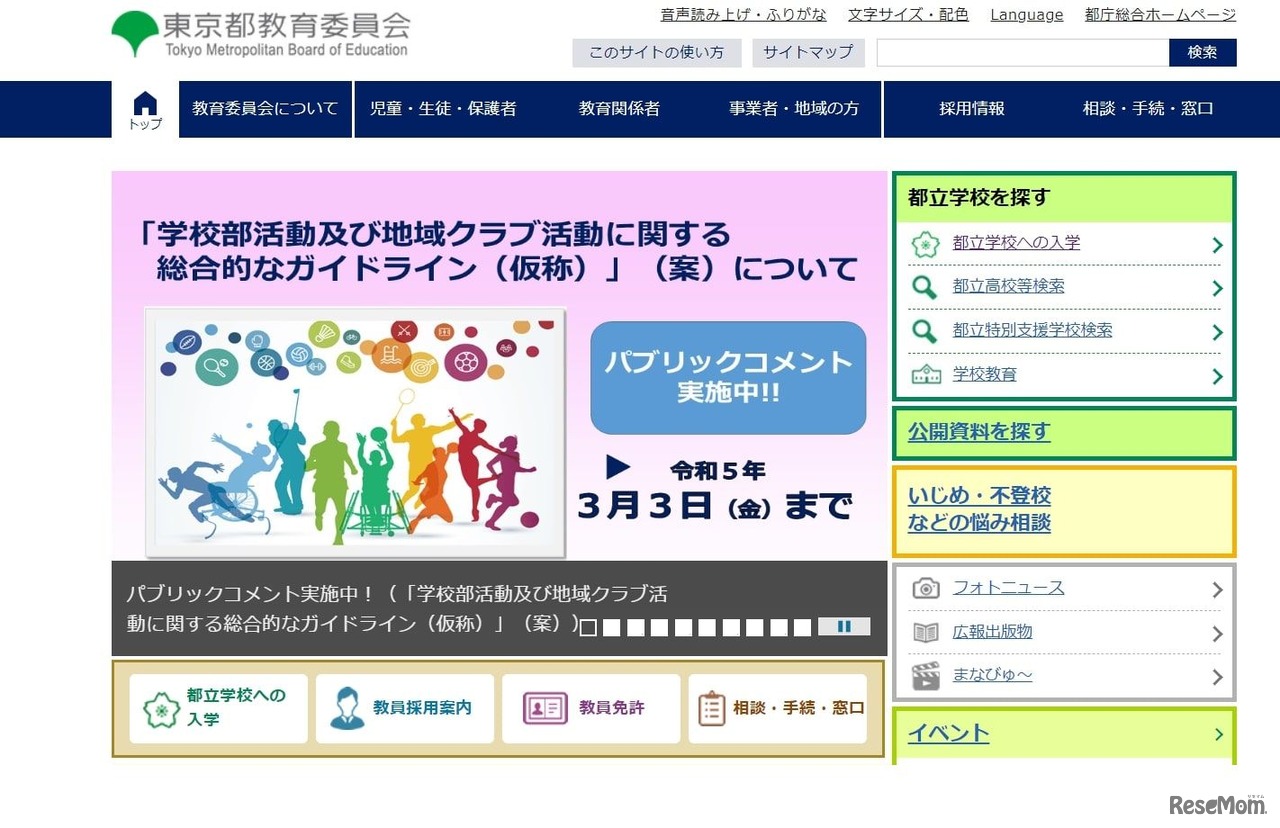Click the トップ home icon
Screen dimensions: 1280x828
pos(145,102)
